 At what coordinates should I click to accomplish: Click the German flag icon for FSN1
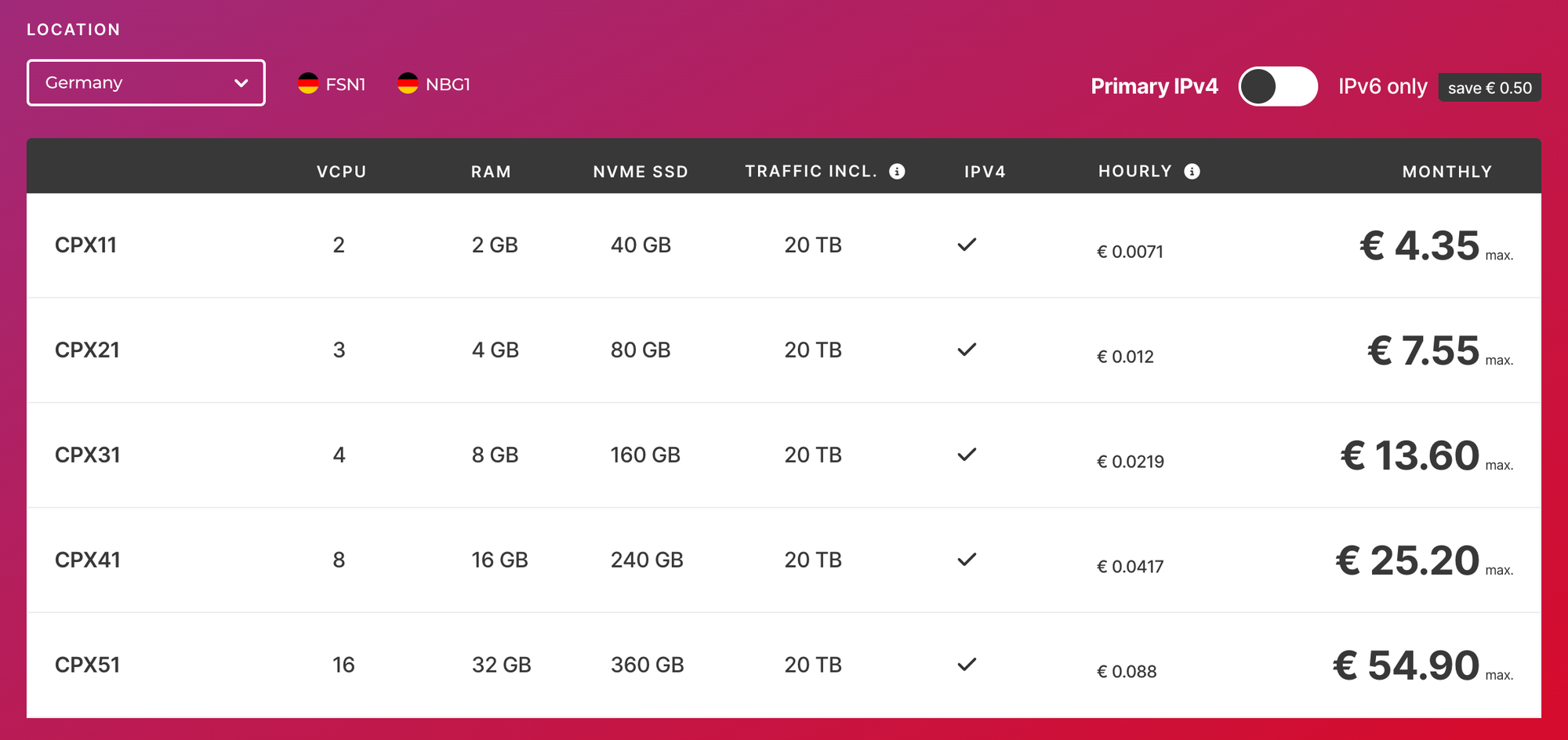(x=308, y=83)
